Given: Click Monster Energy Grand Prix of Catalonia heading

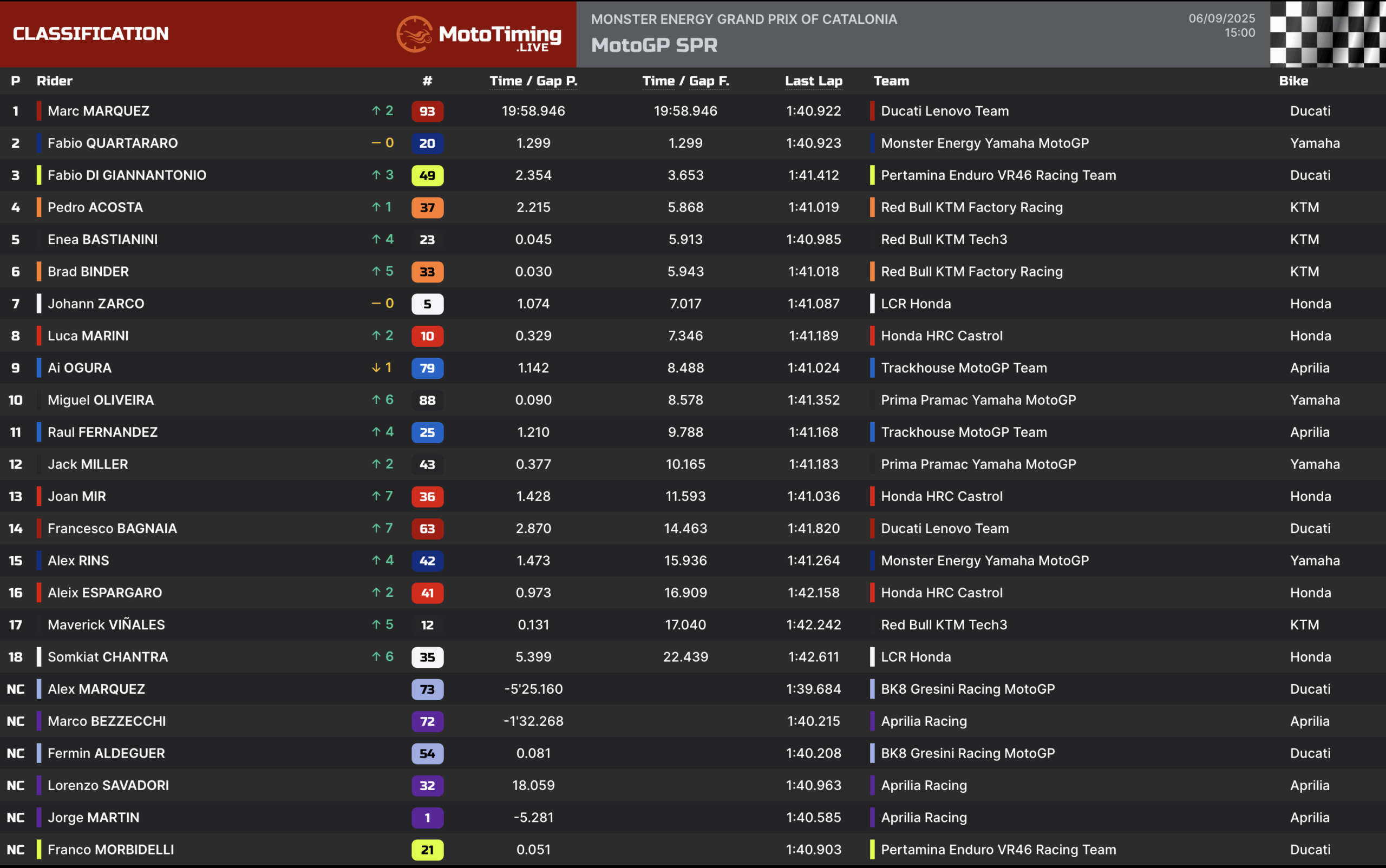Looking at the screenshot, I should click(744, 19).
